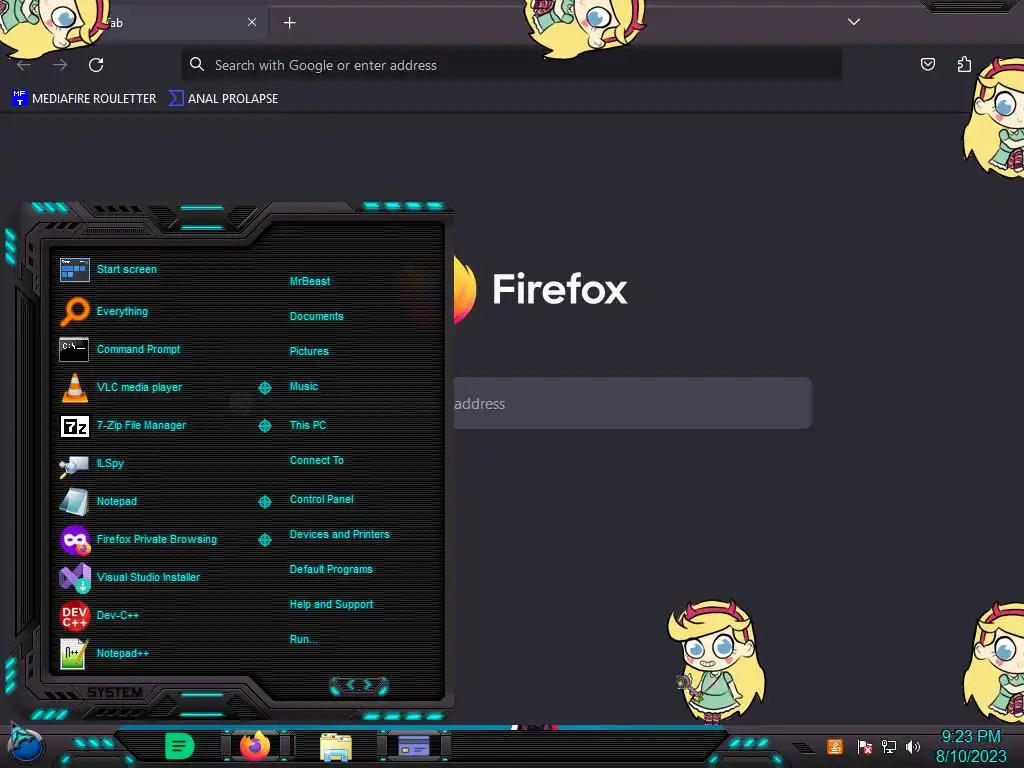Reload the current Firefox page
Screen dimensions: 1024x768
tap(96, 65)
